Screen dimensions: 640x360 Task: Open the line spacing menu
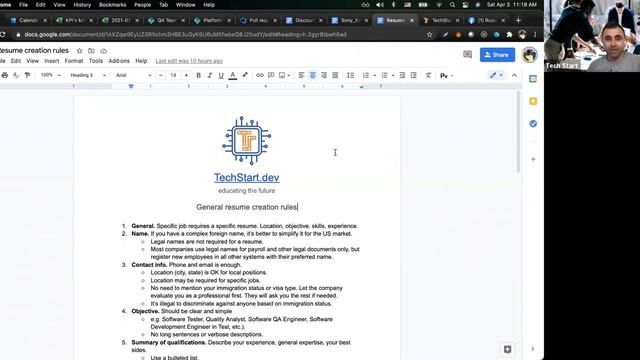pyautogui.click(x=350, y=75)
